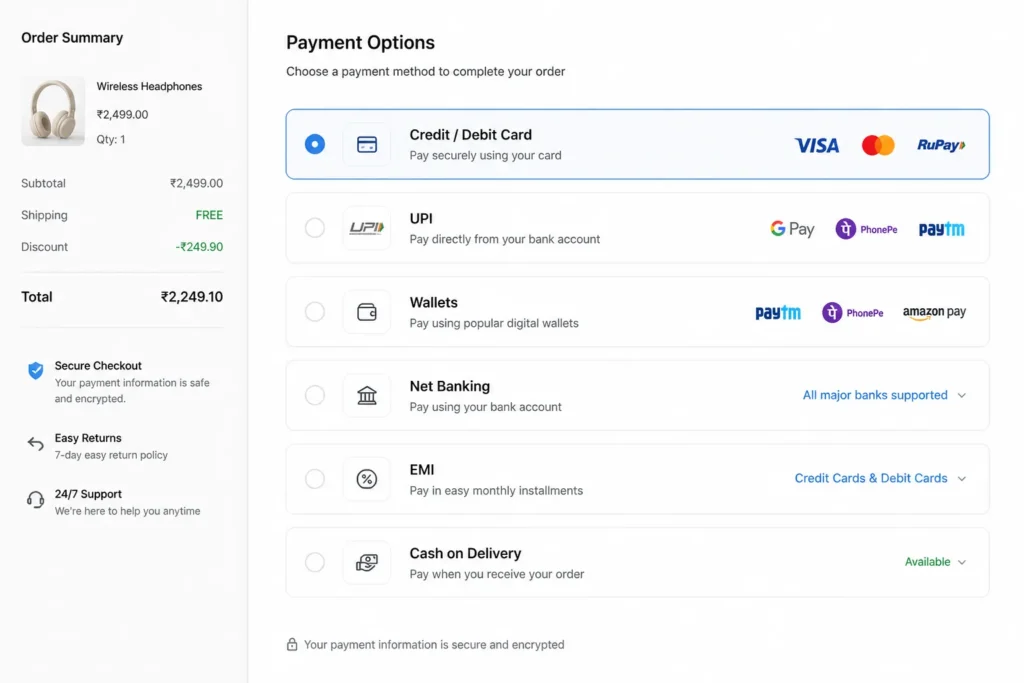Screen dimensions: 1024x683
Task: Click the 24/7 Support title text
Action: [x=88, y=494]
